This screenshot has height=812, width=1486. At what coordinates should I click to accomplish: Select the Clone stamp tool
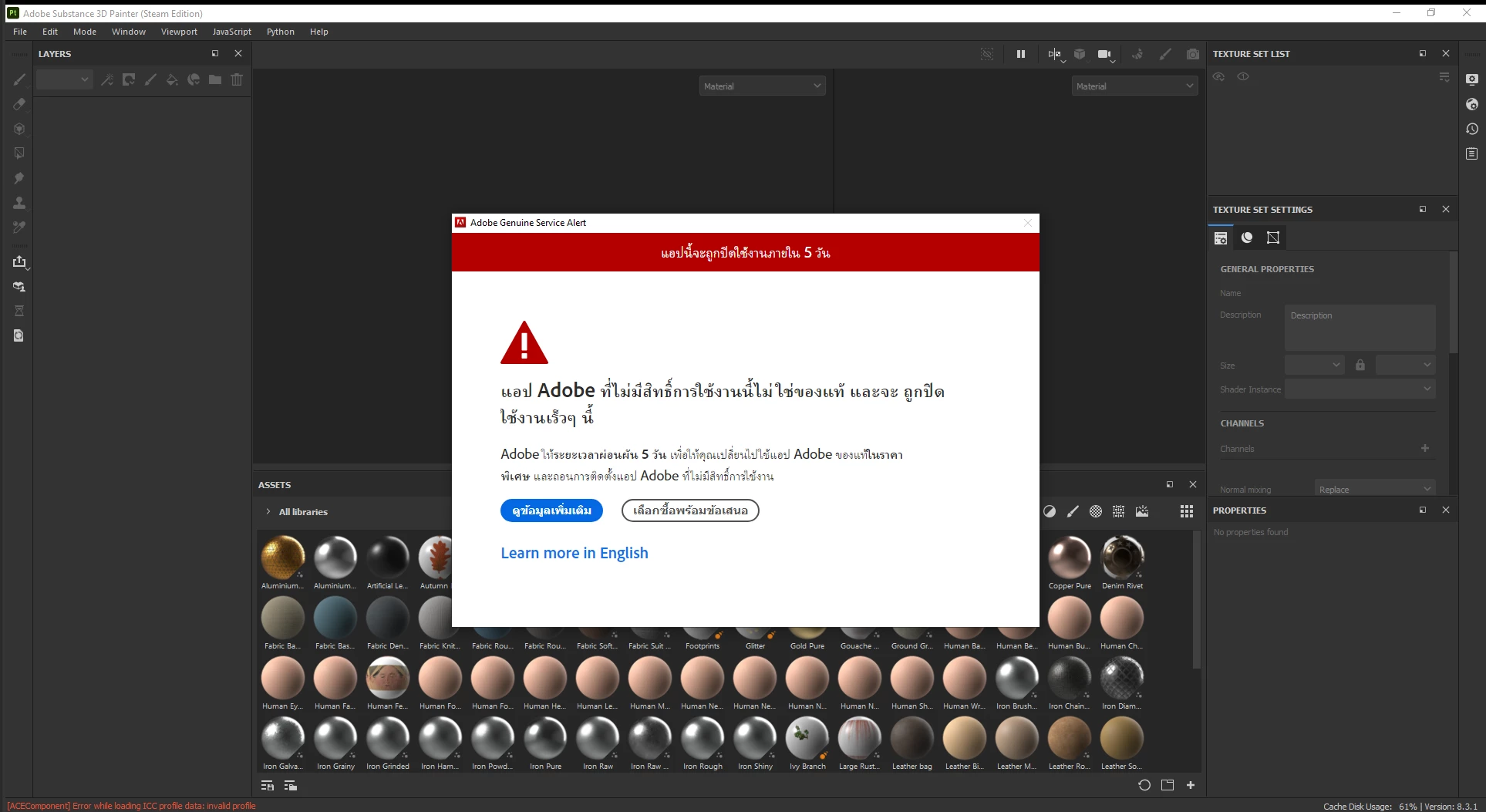[19, 203]
